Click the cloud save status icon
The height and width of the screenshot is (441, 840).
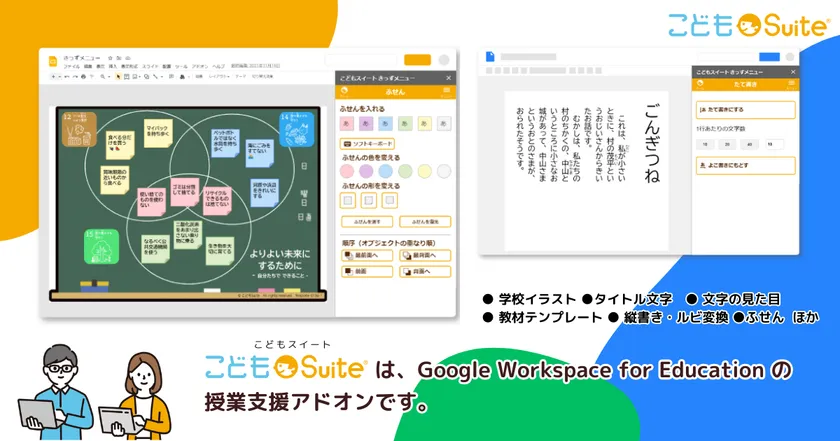point(128,58)
